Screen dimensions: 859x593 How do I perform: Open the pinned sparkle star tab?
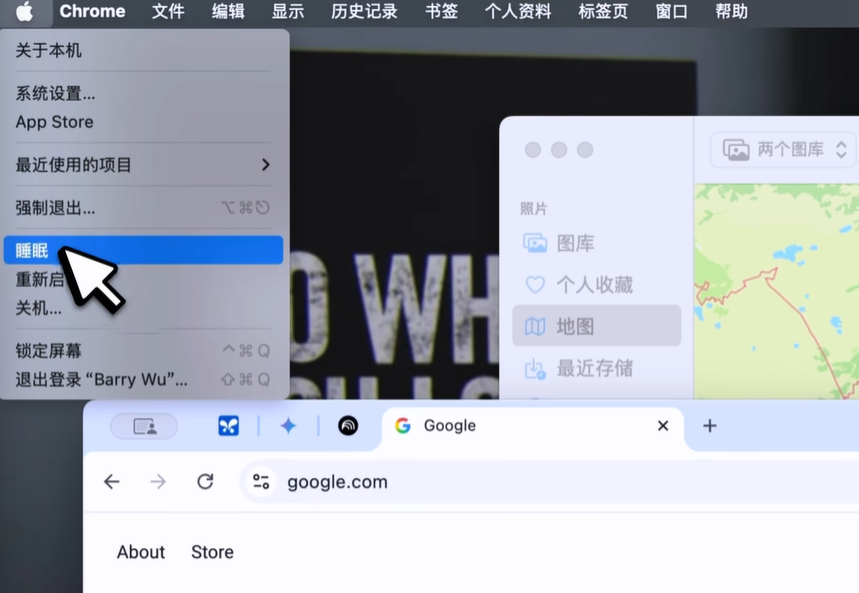pos(288,426)
